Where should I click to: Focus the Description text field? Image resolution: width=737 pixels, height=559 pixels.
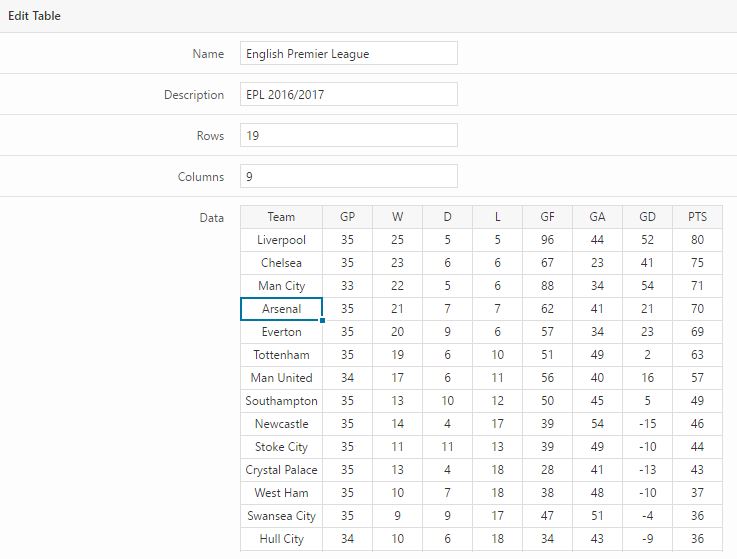[348, 95]
